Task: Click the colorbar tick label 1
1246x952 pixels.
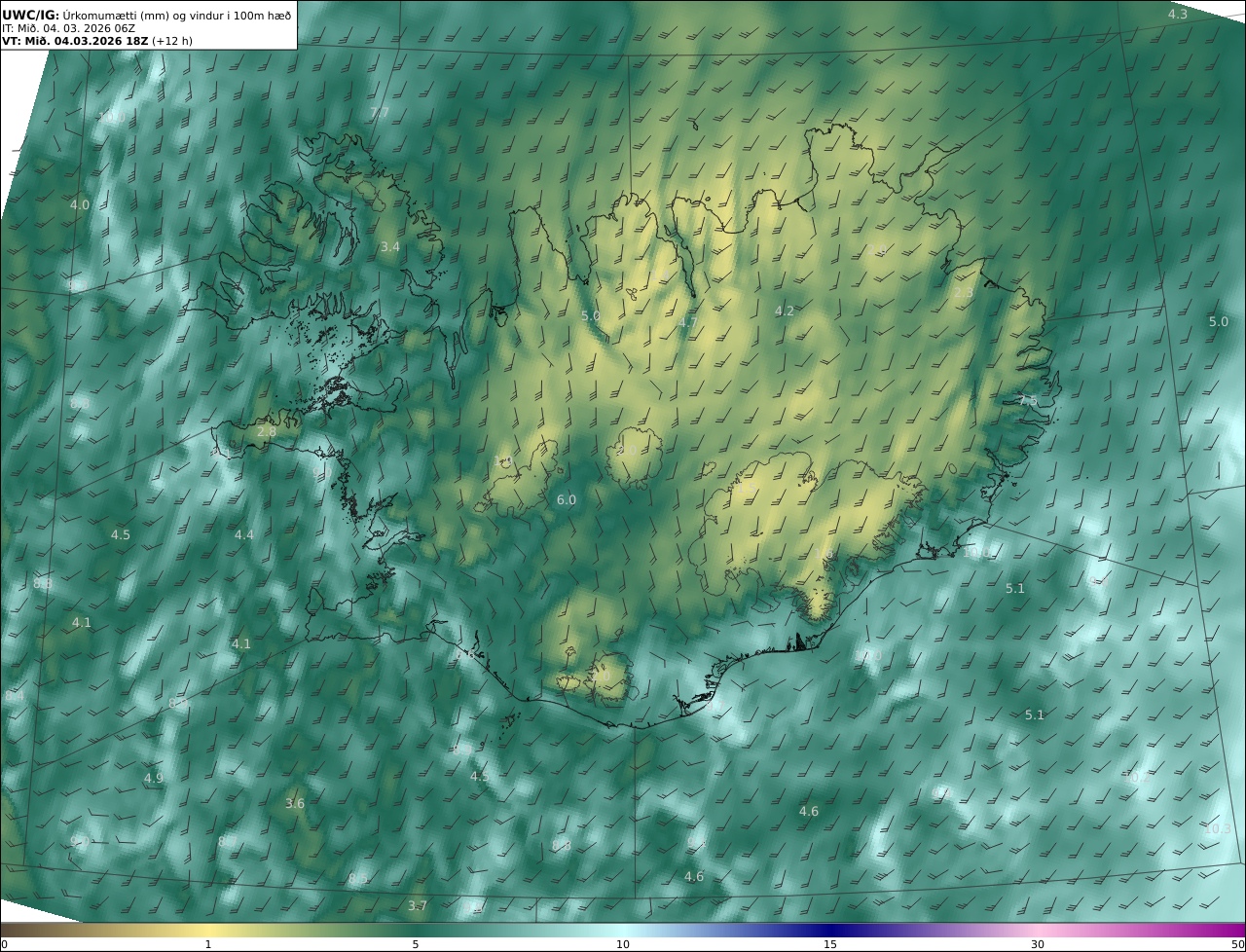Action: click(x=208, y=944)
